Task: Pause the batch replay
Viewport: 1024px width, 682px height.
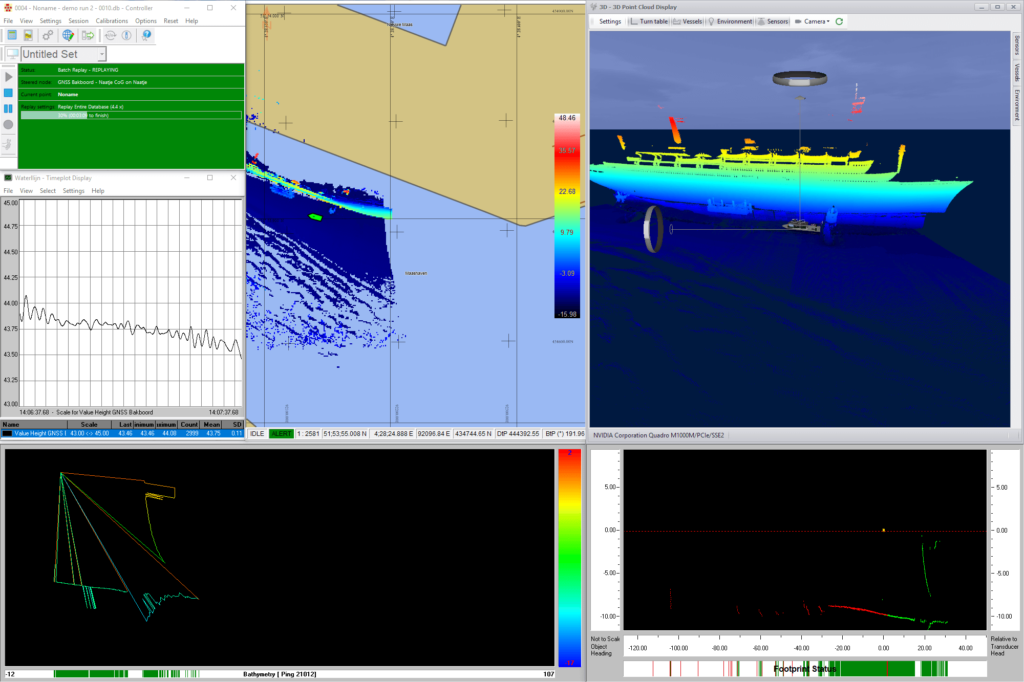Action: pyautogui.click(x=9, y=108)
